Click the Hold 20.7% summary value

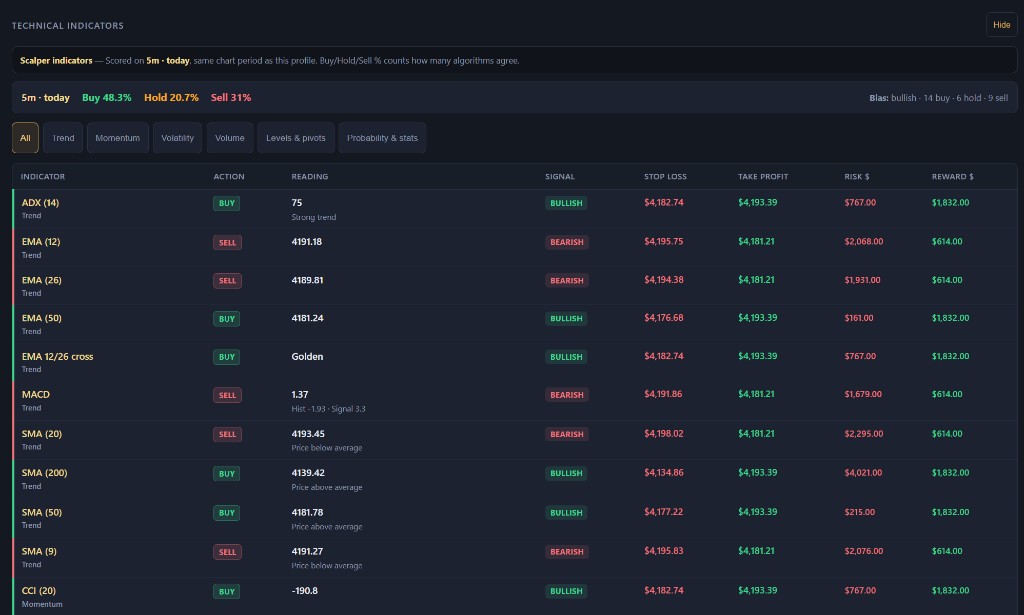171,97
